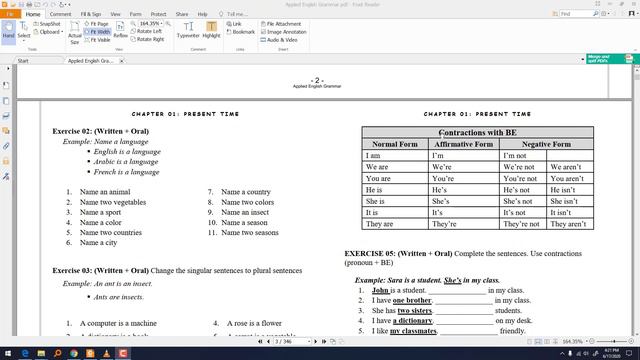This screenshot has height=360, width=640.
Task: Open the Form ribbon tab
Action: [x=136, y=14]
